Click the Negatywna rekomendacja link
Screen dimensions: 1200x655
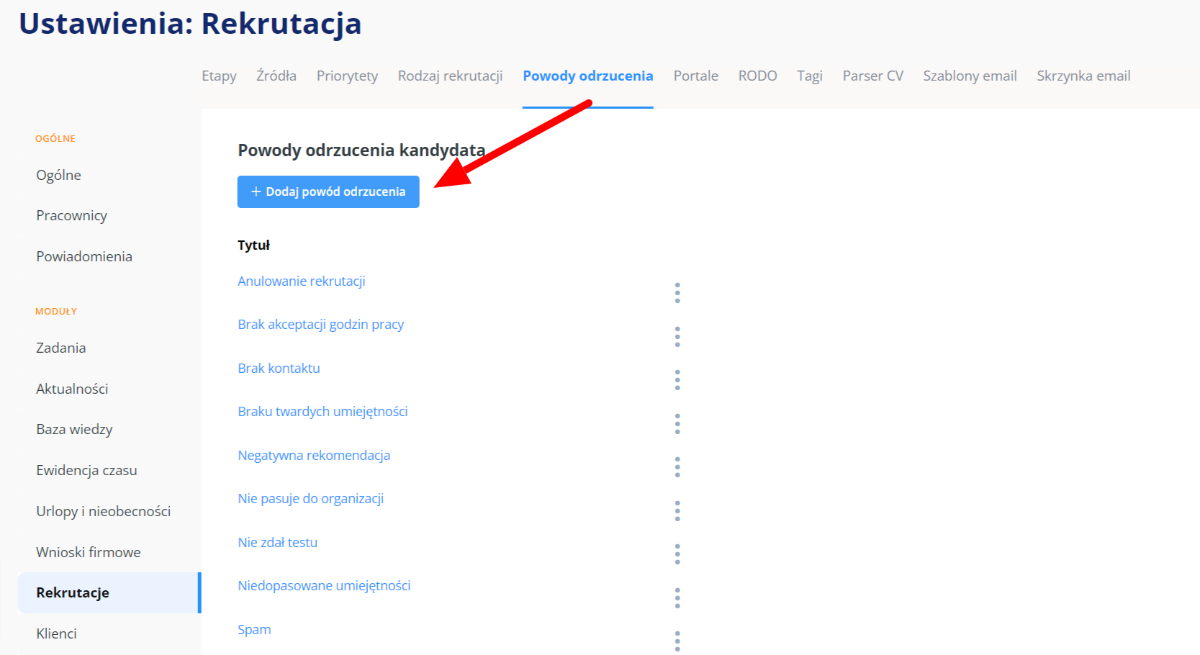(314, 455)
